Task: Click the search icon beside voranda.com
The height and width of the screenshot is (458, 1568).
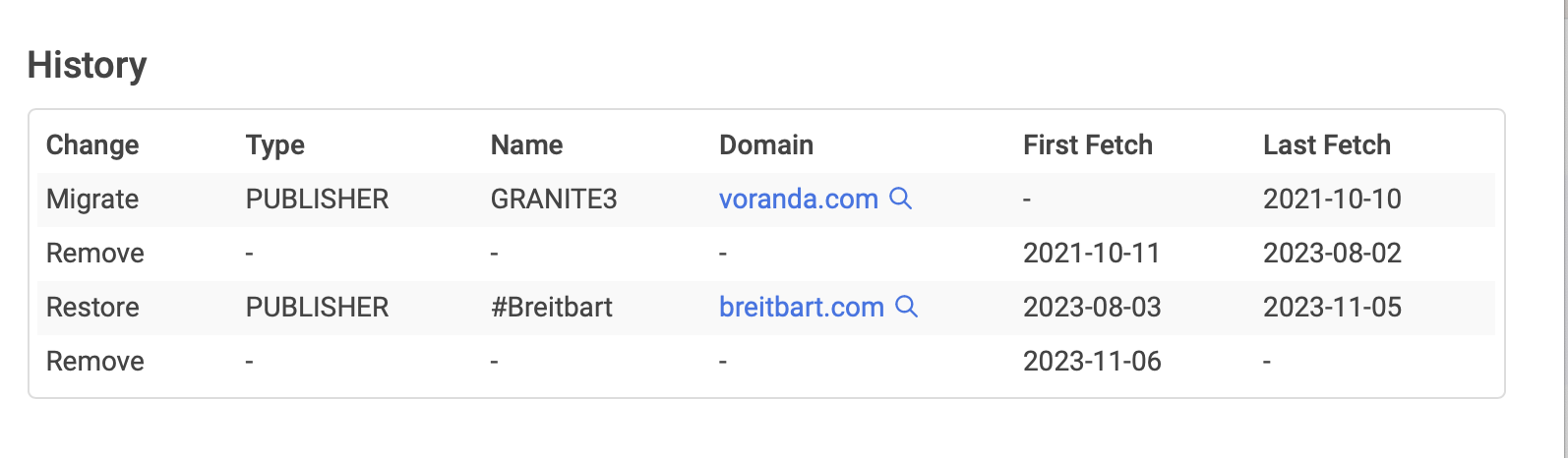Action: point(900,199)
